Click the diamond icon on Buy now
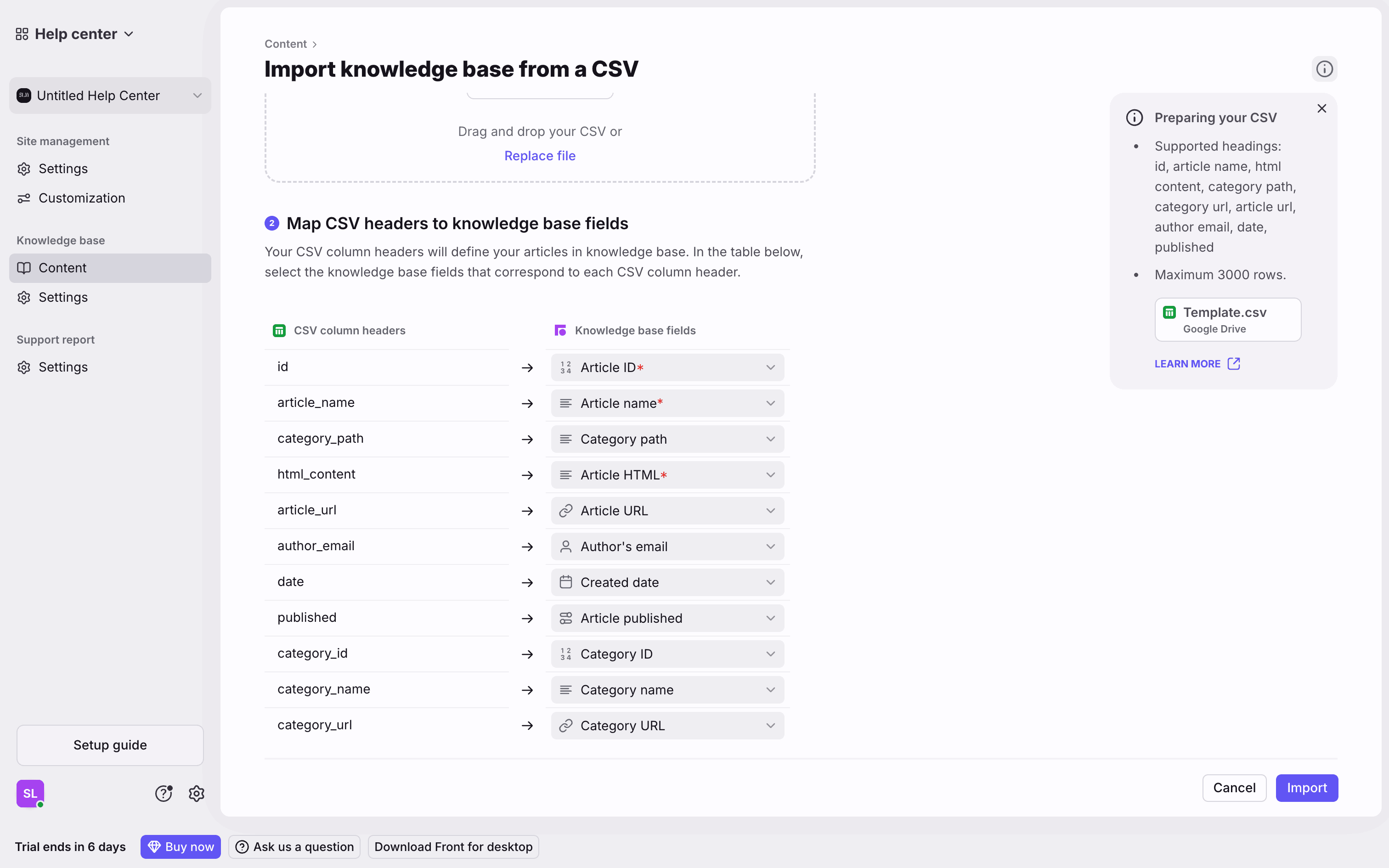The image size is (1389, 868). (154, 847)
